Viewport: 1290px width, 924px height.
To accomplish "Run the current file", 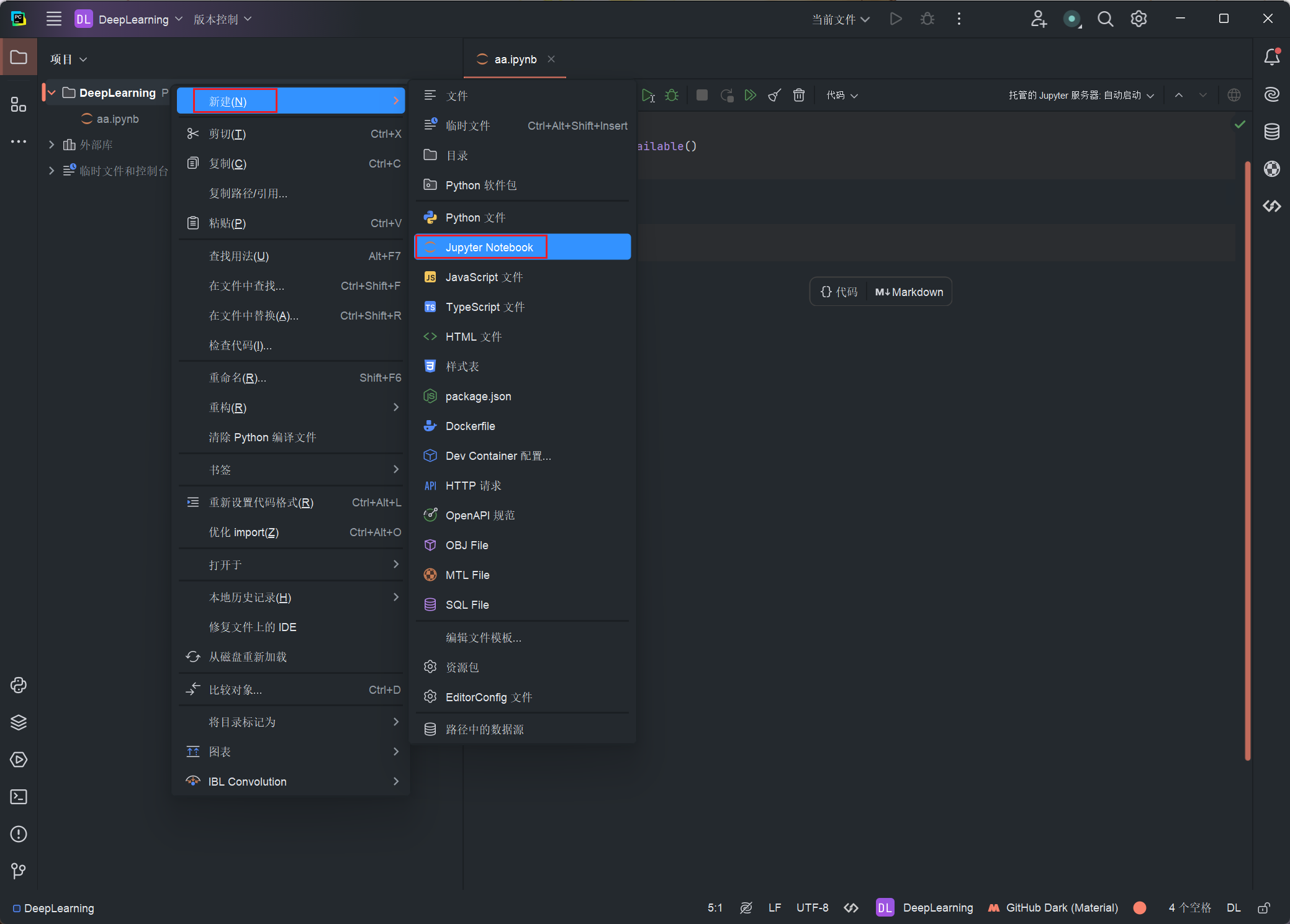I will pyautogui.click(x=895, y=19).
